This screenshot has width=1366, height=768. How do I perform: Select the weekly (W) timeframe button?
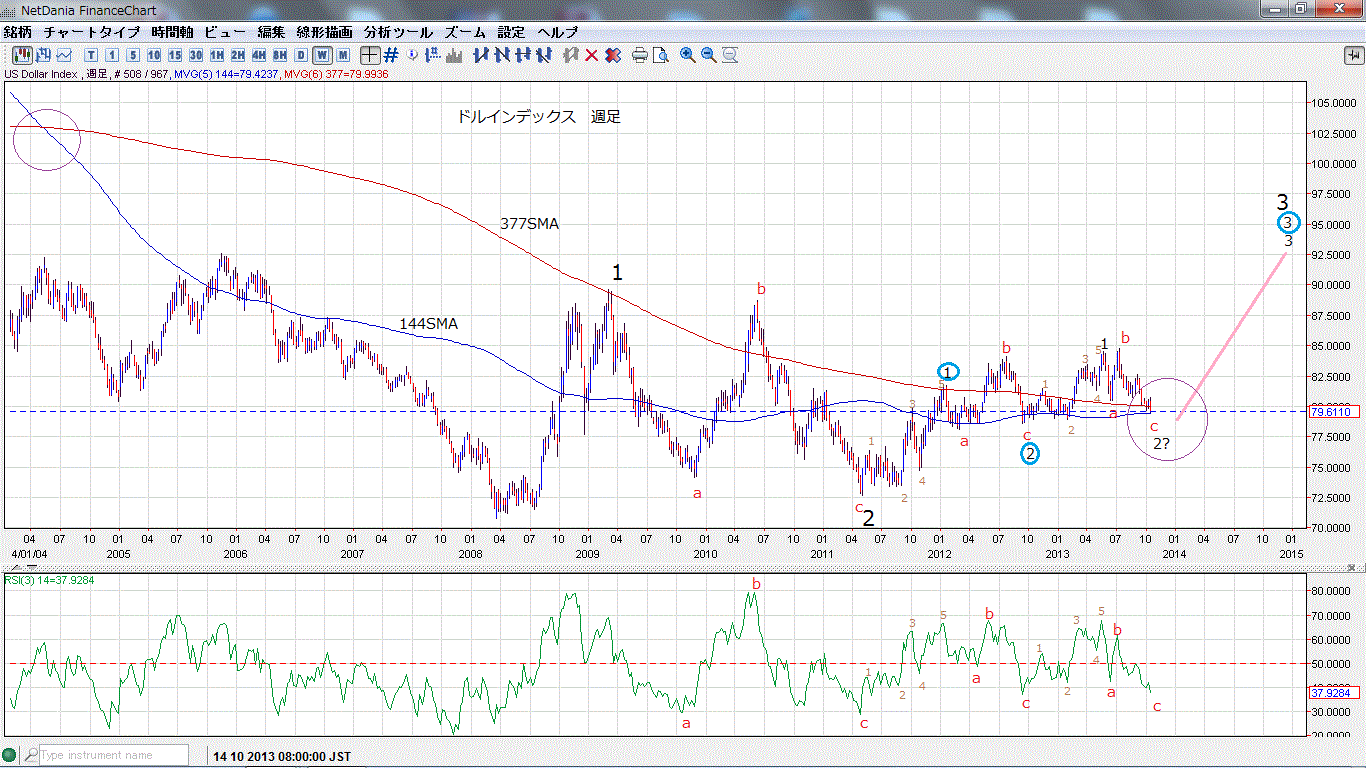pos(322,55)
